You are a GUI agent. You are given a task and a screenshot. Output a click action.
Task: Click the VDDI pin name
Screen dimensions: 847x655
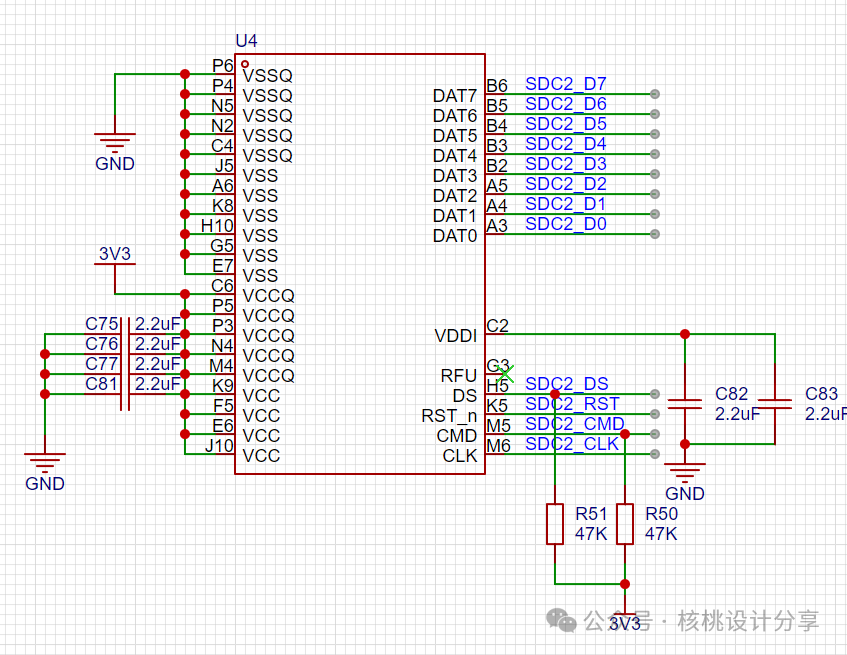456,336
